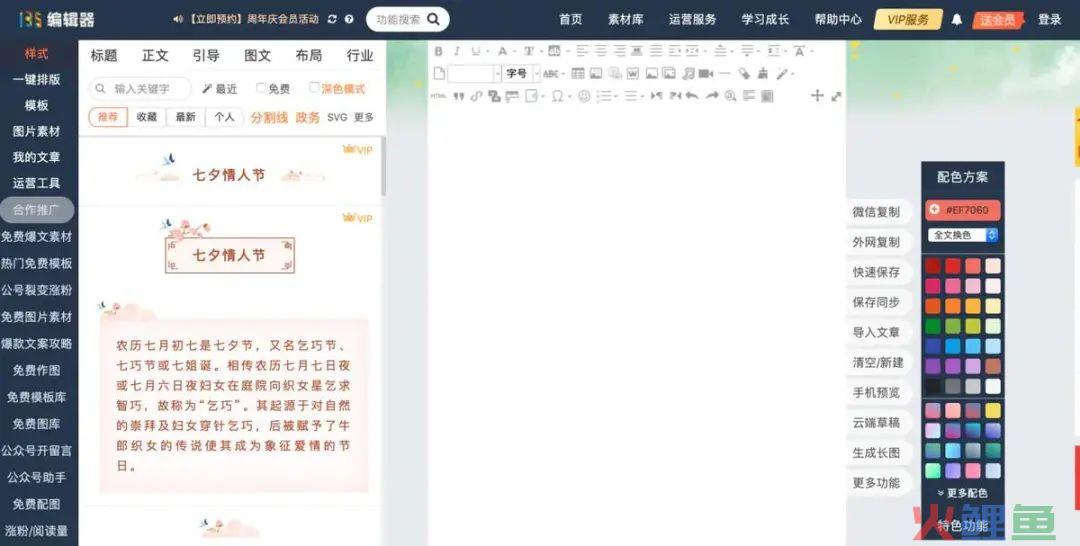The height and width of the screenshot is (546, 1080).
Task: Insert blockquote with quotation marks icon
Action: [459, 96]
